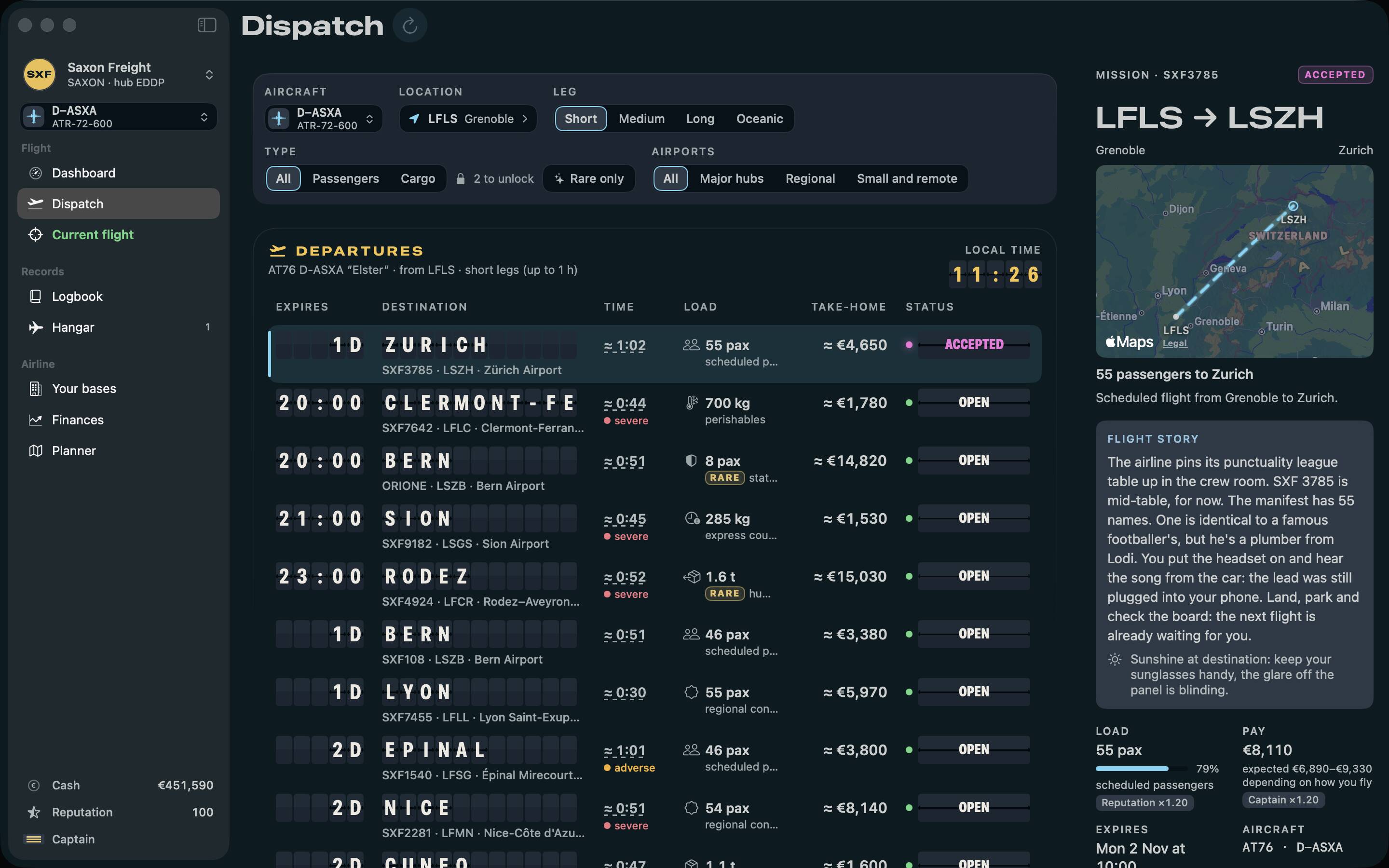Select the Epinal SXF1540 flight row
The image size is (1389, 868).
(x=654, y=759)
